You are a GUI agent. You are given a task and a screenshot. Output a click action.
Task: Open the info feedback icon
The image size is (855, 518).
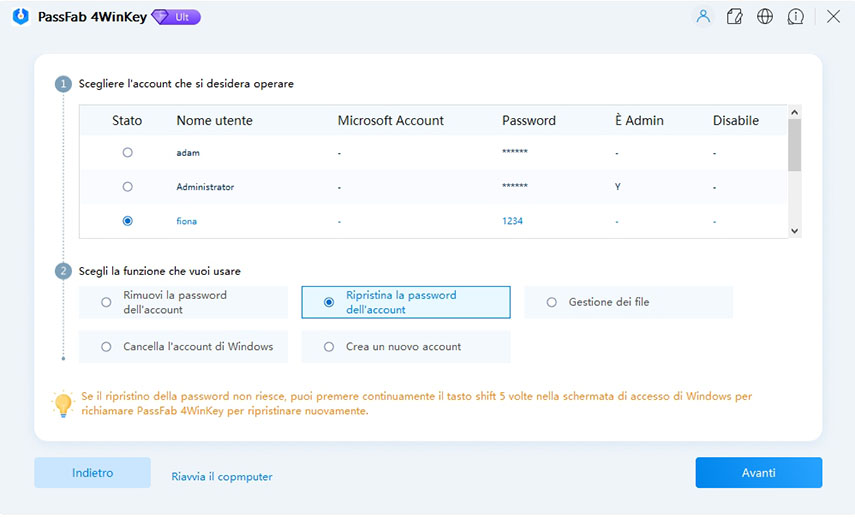pyautogui.click(x=796, y=17)
